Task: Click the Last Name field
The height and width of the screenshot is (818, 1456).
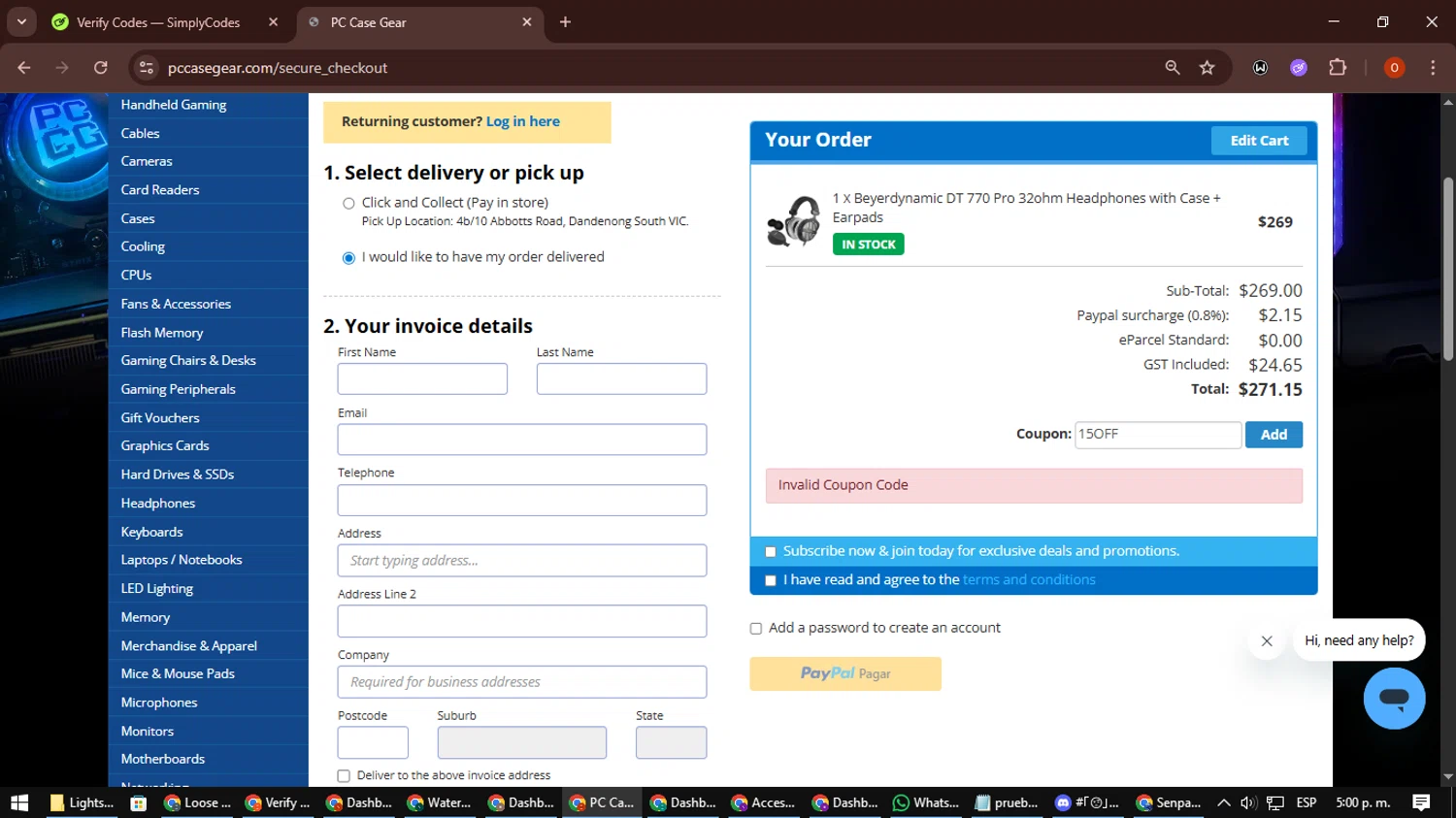Action: tap(621, 378)
